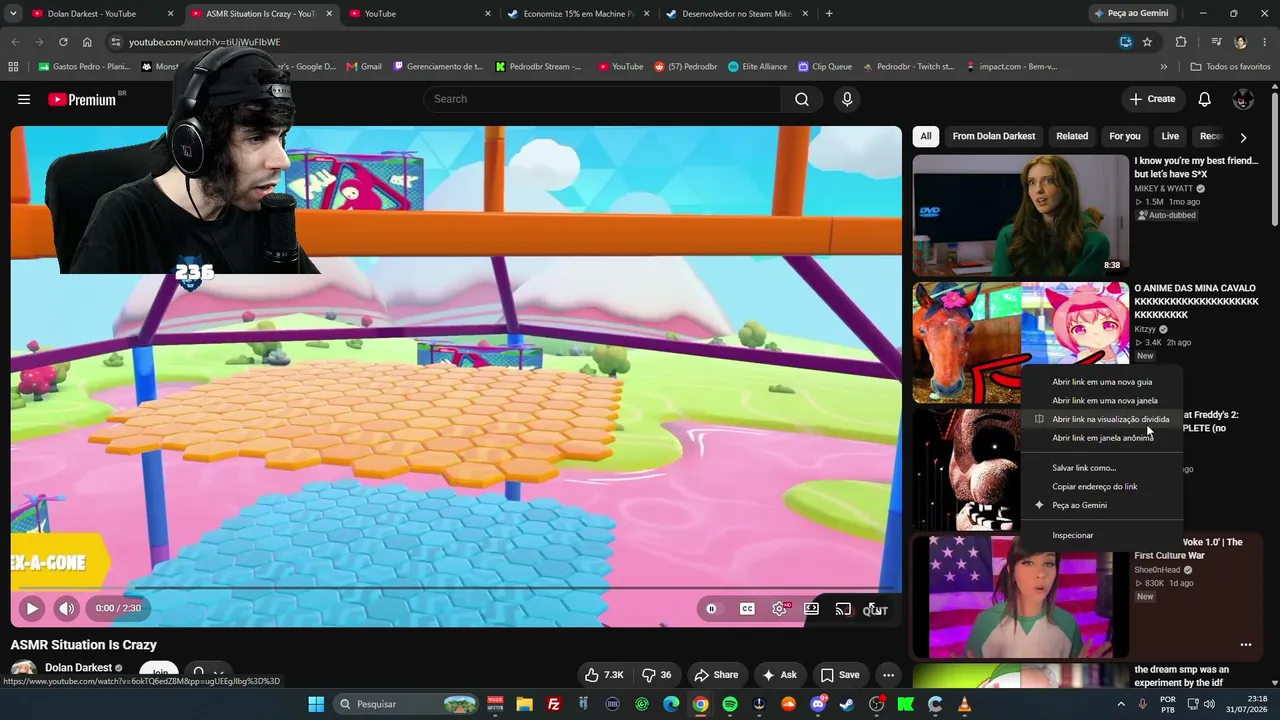Open Spotify from the taskbar
Viewport: 1280px width, 720px height.
[x=730, y=704]
